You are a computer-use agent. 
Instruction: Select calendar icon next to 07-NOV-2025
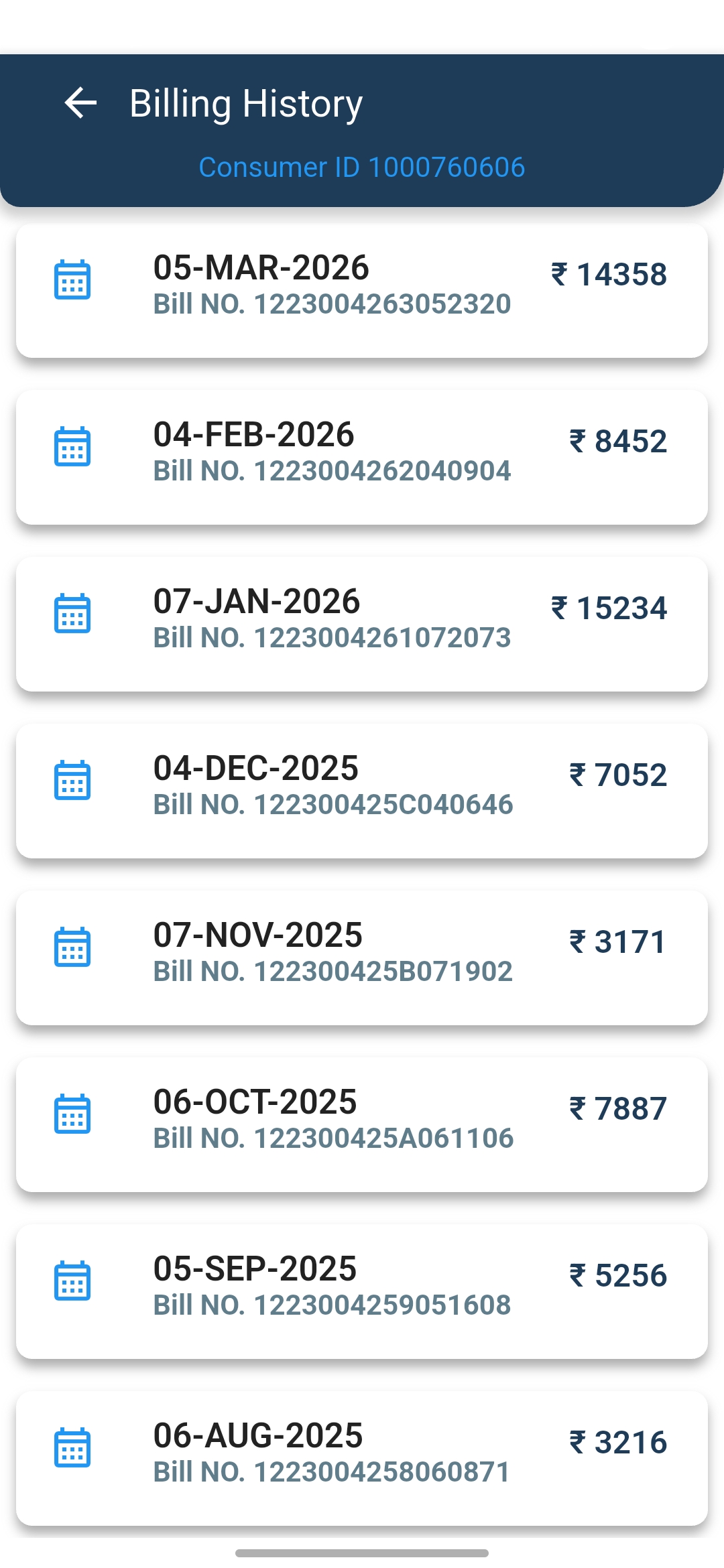(72, 947)
